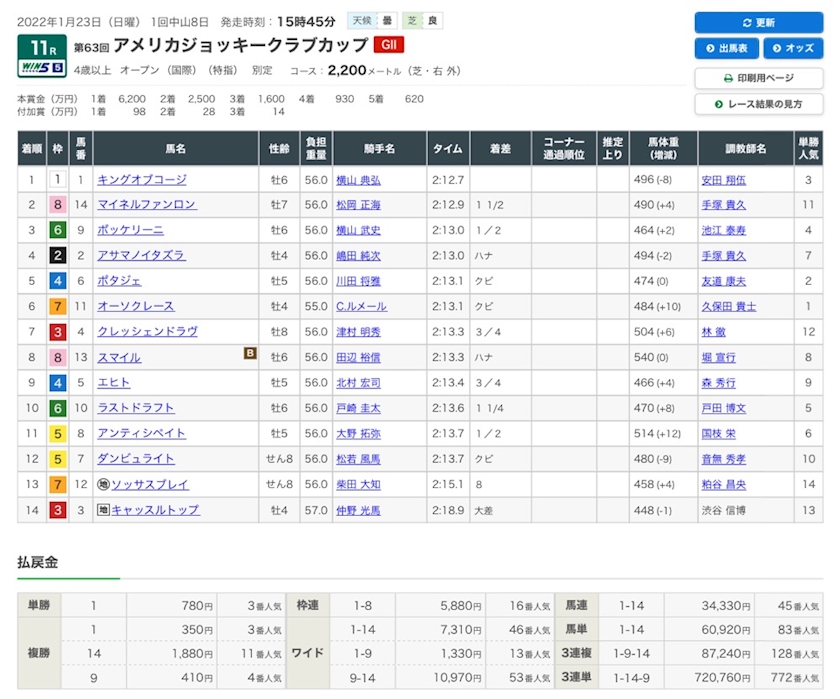Image resolution: width=840 pixels, height=699 pixels.
Task: Open jockey 横山 典弘 link
Action: pos(358,180)
